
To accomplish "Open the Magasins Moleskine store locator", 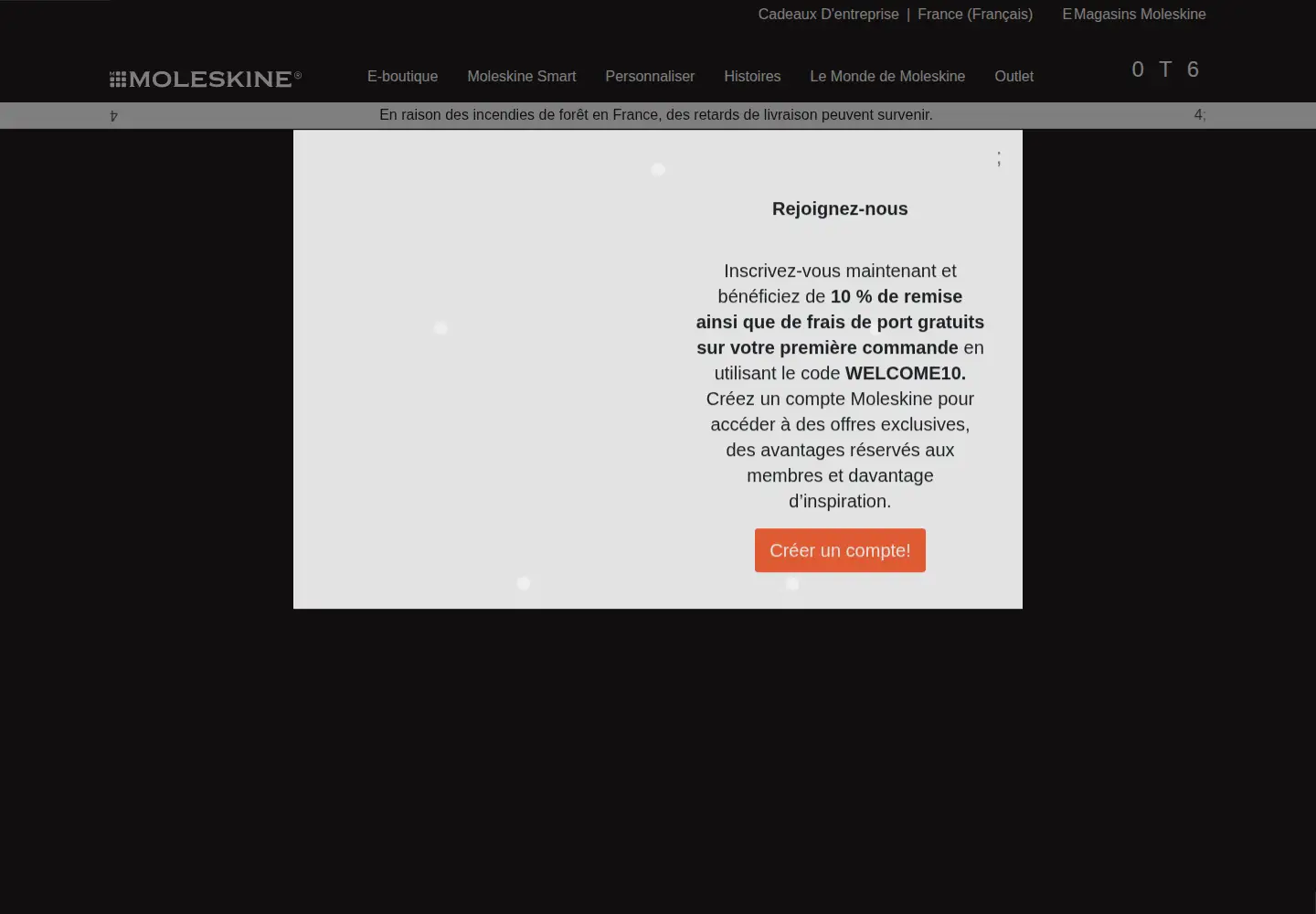I will pyautogui.click(x=1134, y=15).
